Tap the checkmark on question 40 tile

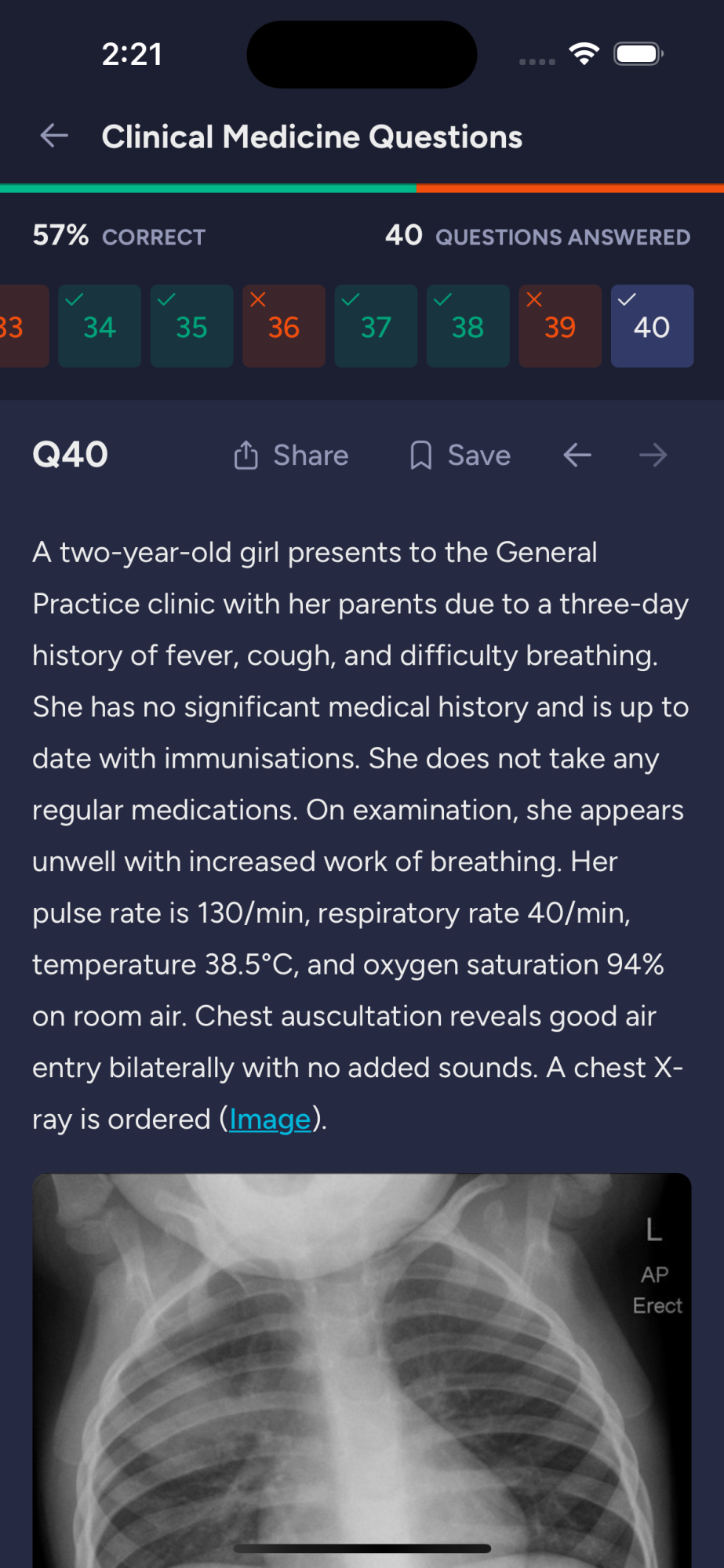pos(627,299)
